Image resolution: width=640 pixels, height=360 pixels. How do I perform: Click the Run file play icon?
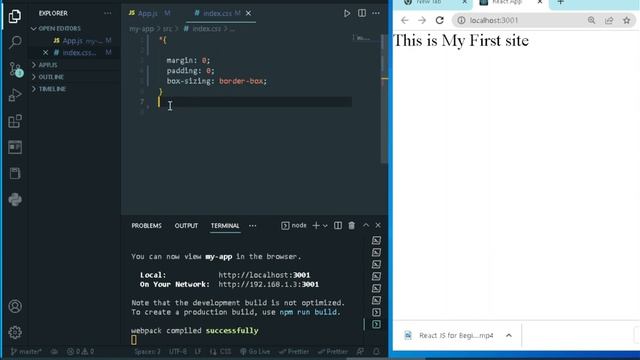(x=347, y=13)
